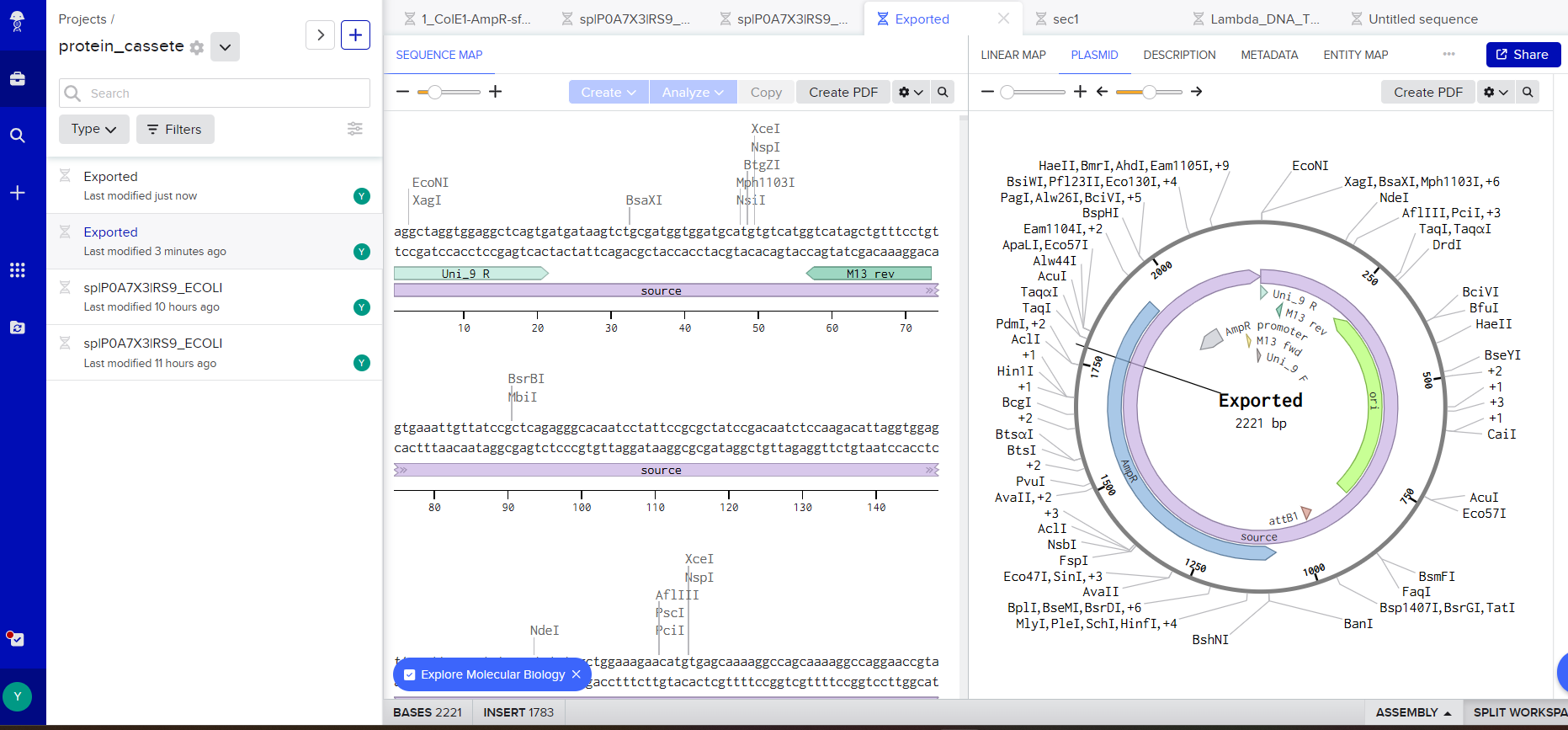
Task: Click the tasks checklist icon in sidebar
Action: click(x=17, y=639)
